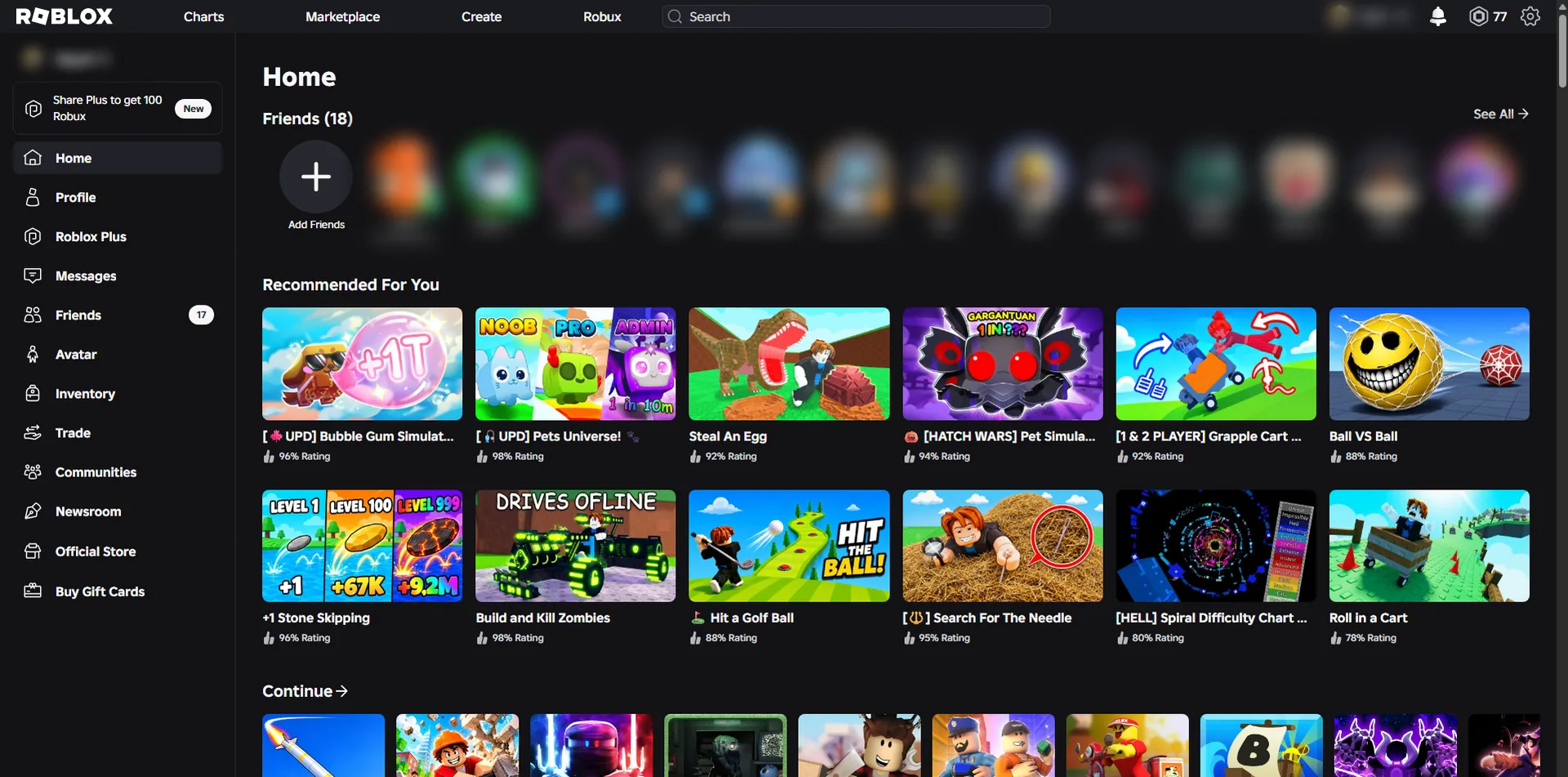Click the Profile person icon
Image resolution: width=1568 pixels, height=777 pixels.
click(x=33, y=197)
